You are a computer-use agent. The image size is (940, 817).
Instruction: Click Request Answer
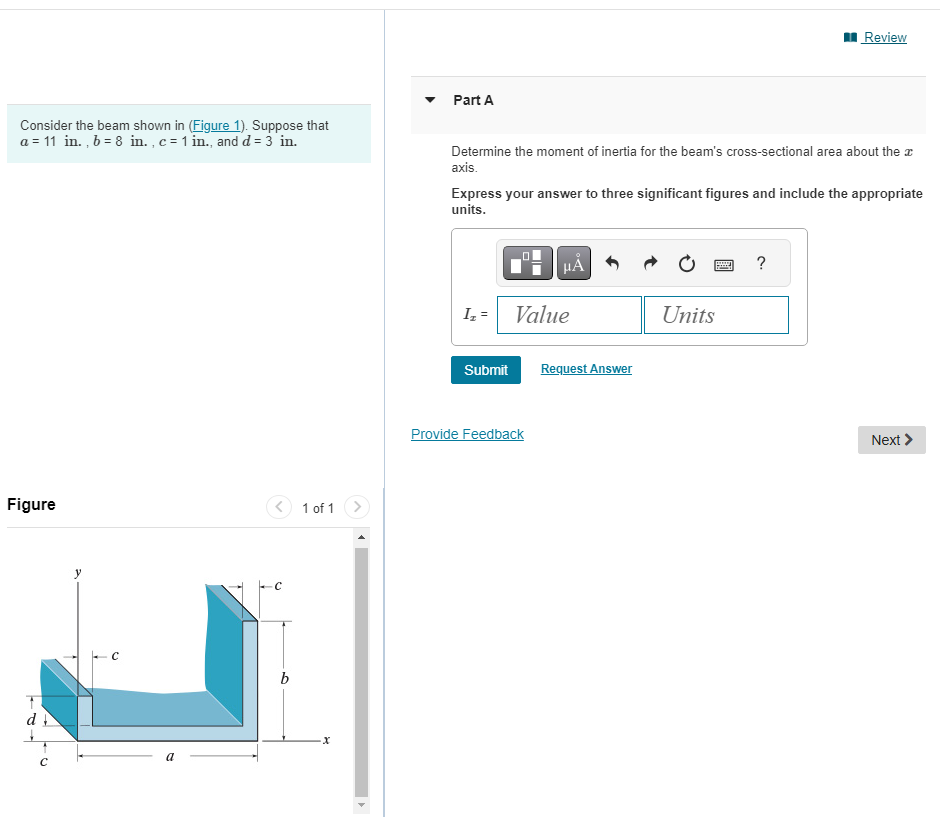pos(585,369)
